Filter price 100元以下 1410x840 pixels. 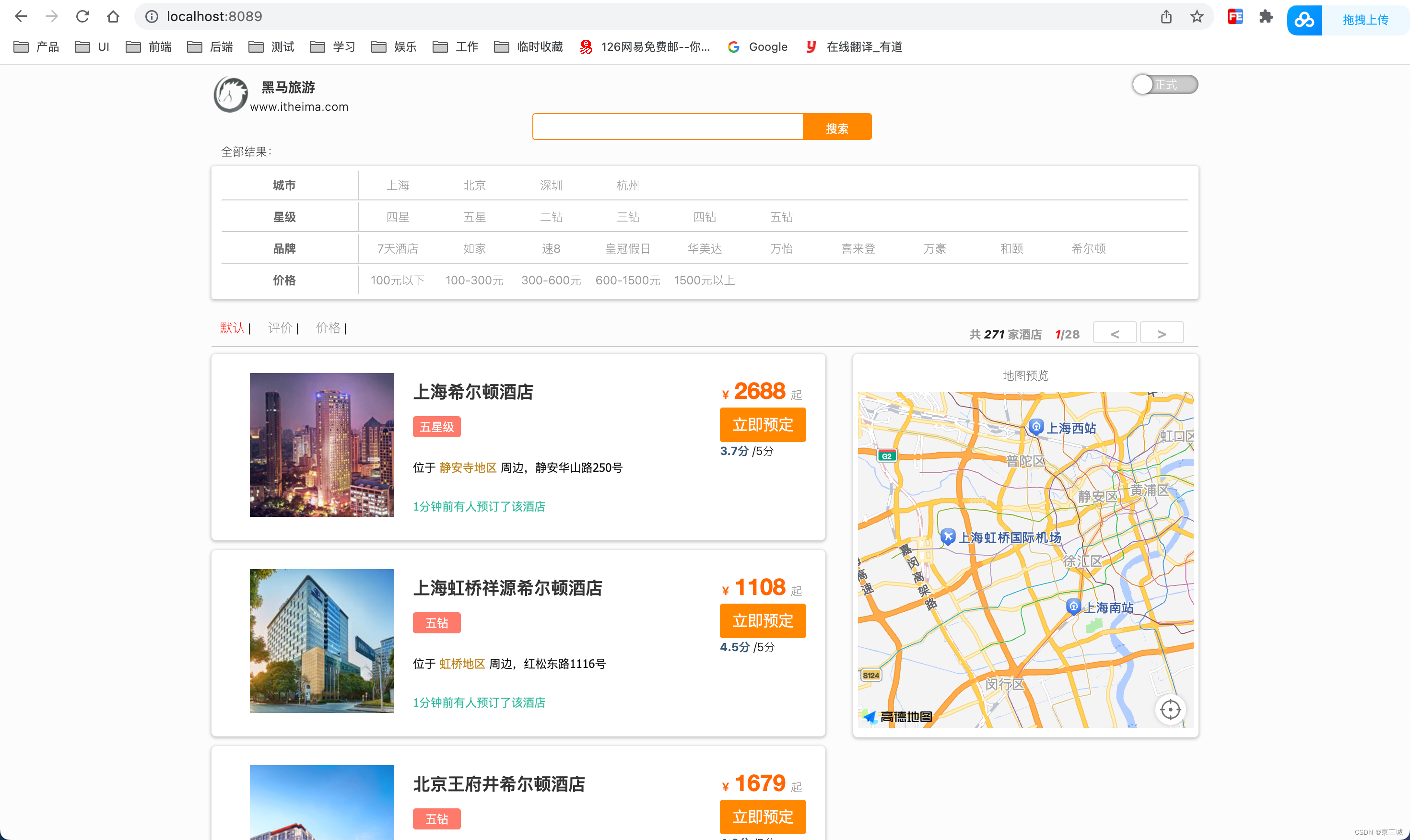pos(398,280)
